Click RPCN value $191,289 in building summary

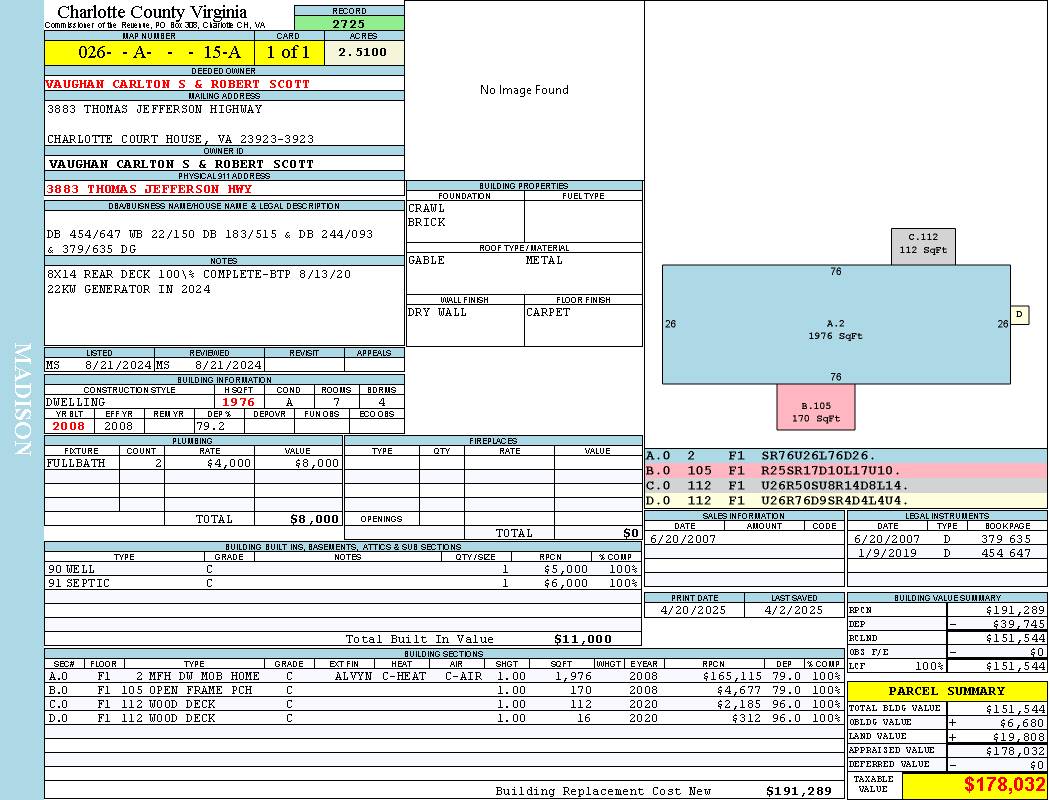pos(1015,611)
